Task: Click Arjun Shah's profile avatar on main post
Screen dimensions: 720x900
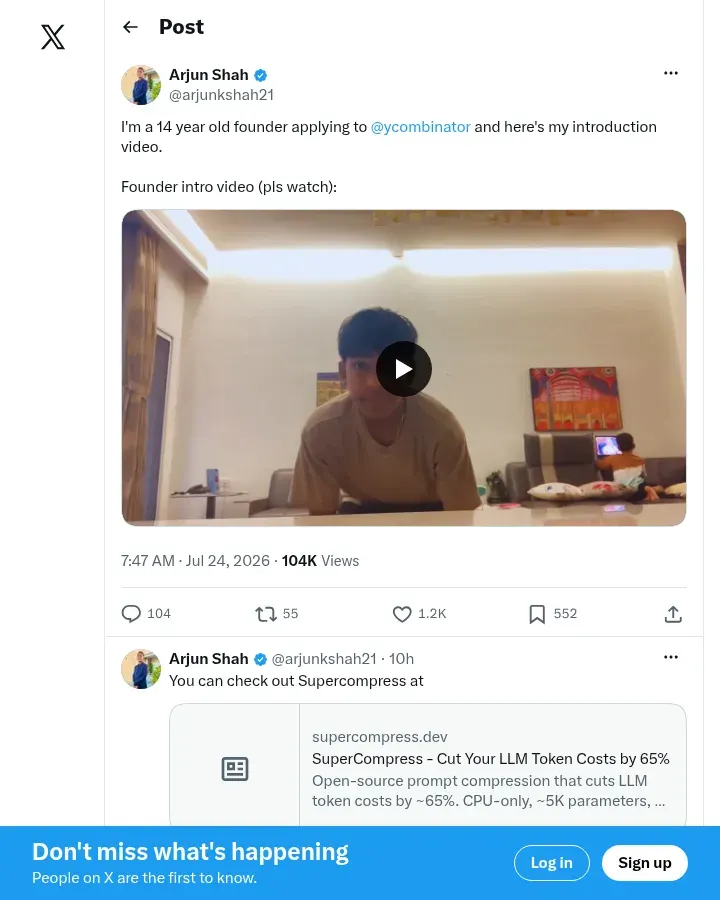Action: click(x=141, y=85)
